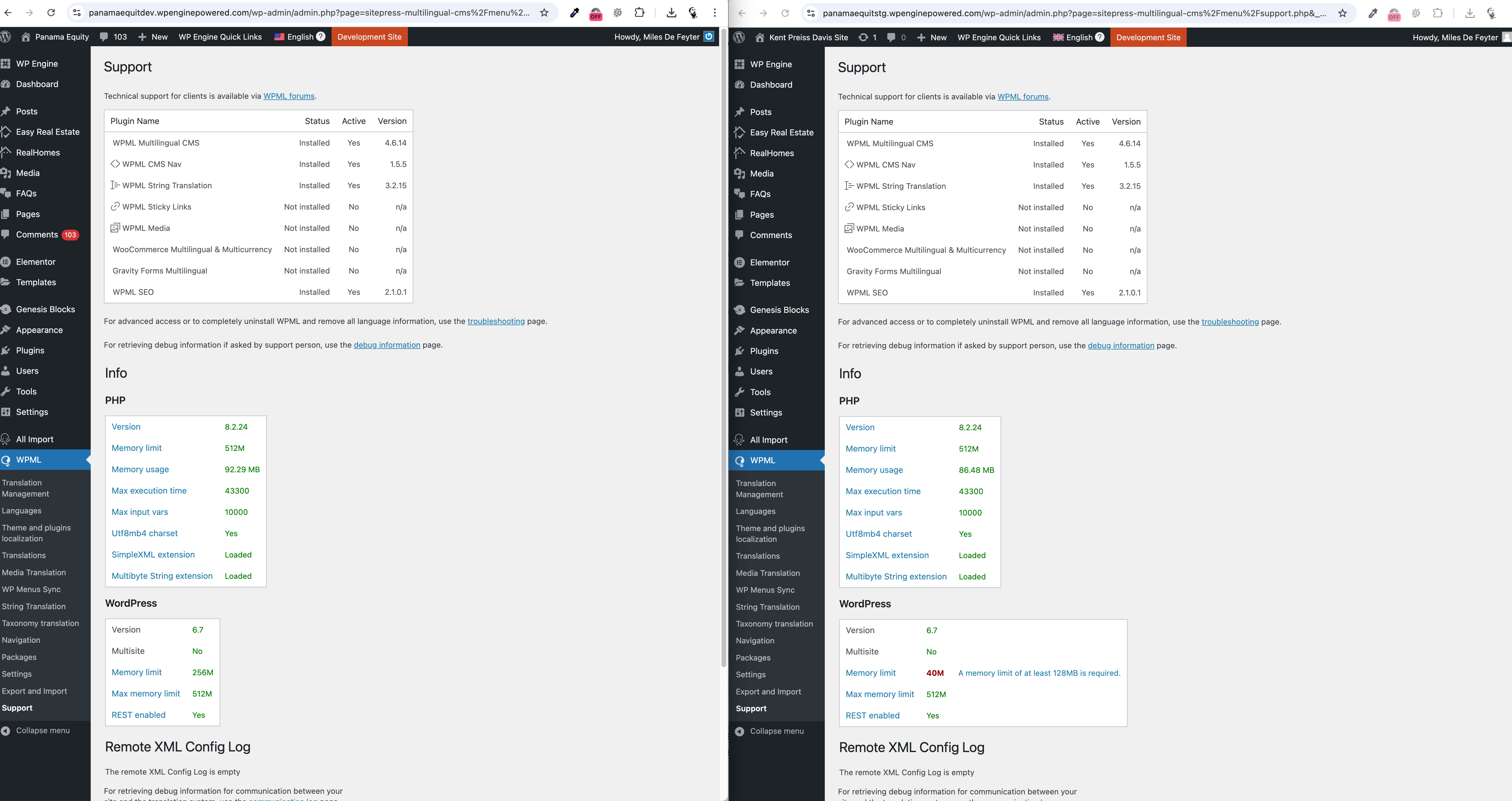Open troubleshooting link in right window
The image size is (1512, 801).
(x=1230, y=322)
